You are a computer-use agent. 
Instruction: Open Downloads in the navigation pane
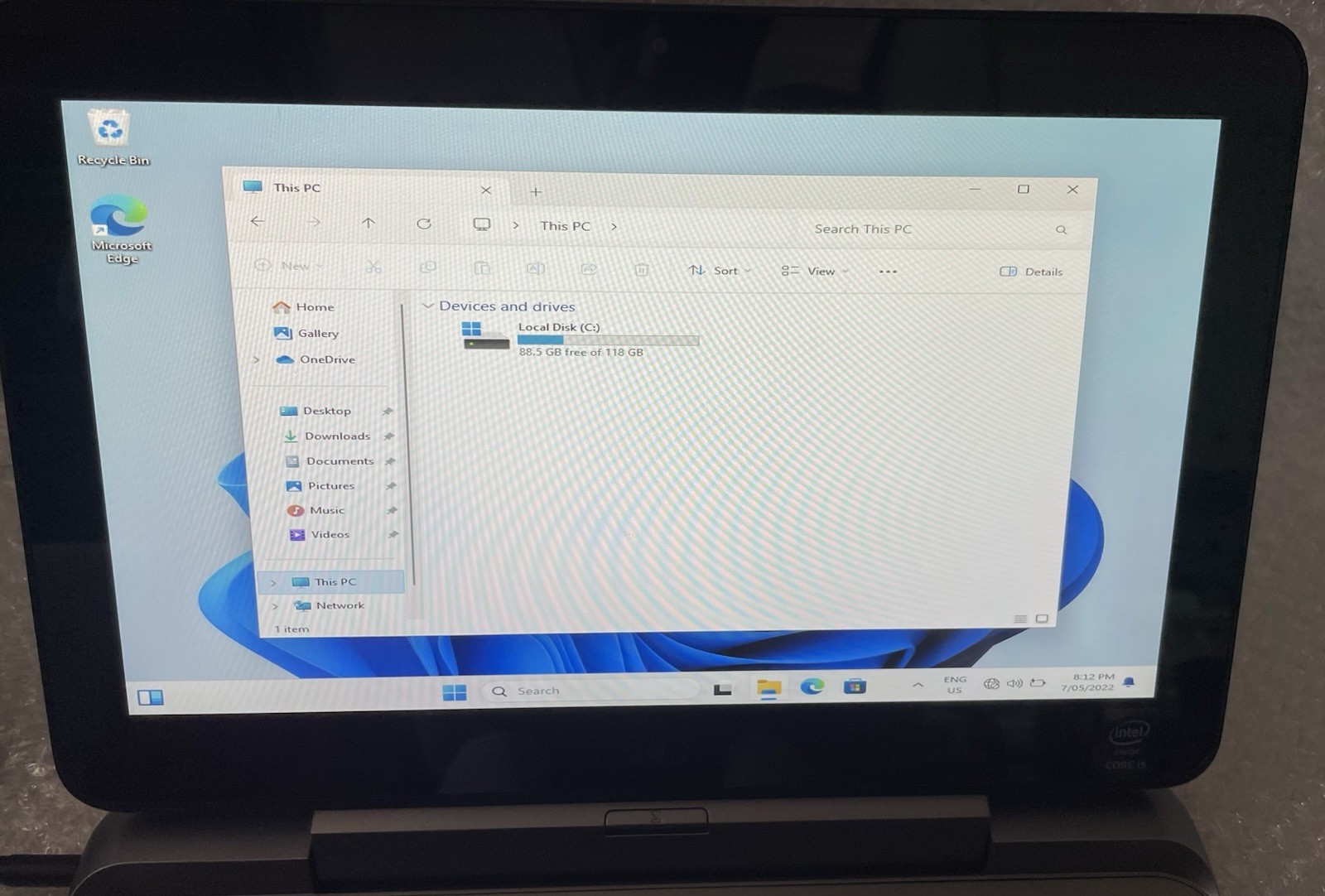pos(326,436)
